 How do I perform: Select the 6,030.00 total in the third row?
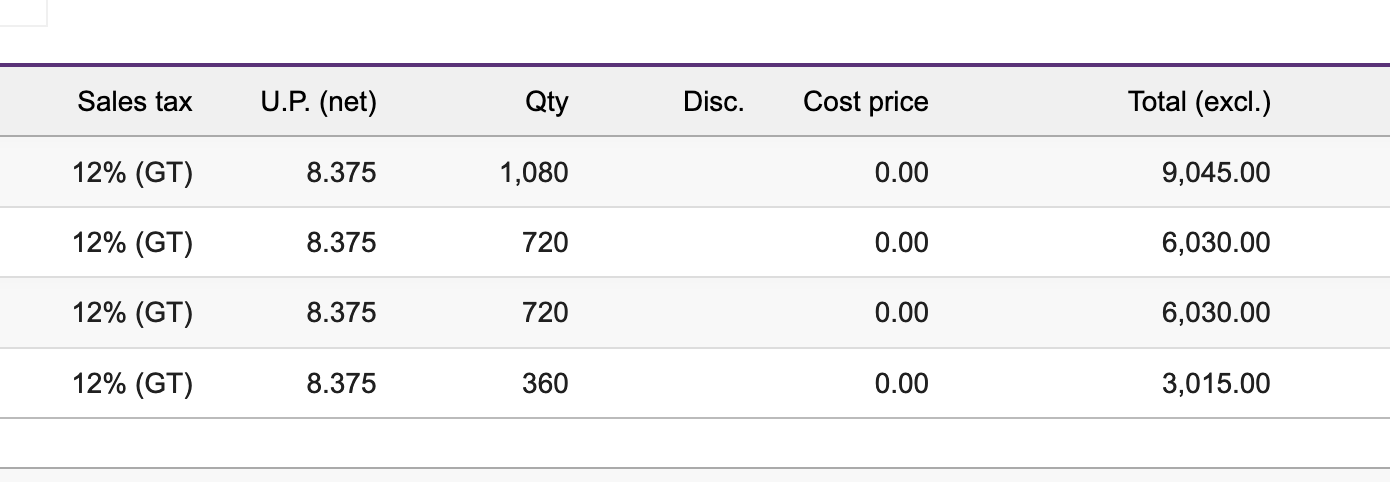tap(1216, 313)
